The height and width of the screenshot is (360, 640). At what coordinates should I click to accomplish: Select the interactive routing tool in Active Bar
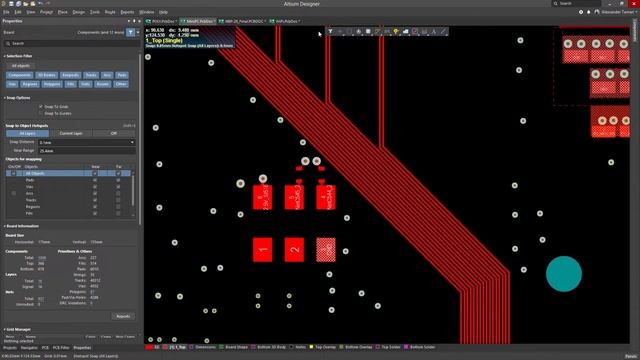tap(377, 31)
